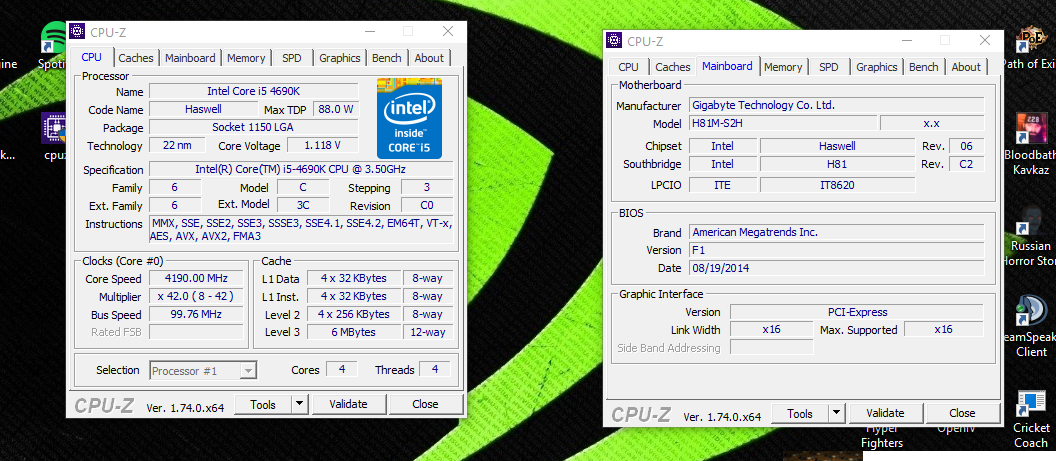1056x461 pixels.
Task: Open About tab in right CPU-Z window
Action: [x=966, y=67]
